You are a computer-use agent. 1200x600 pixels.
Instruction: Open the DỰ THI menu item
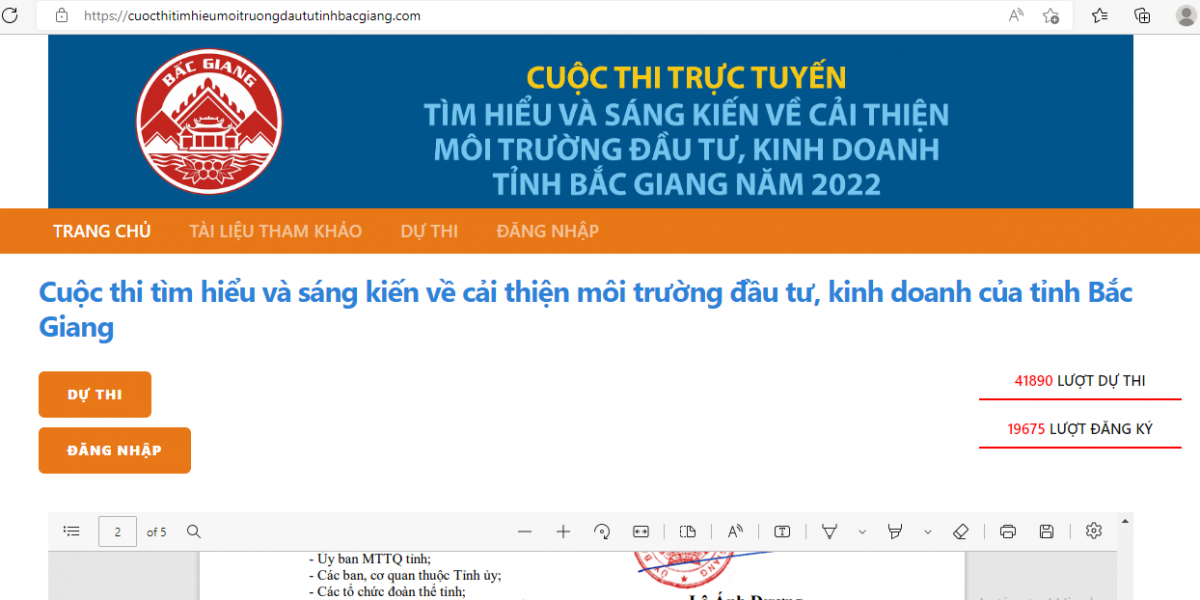click(429, 231)
